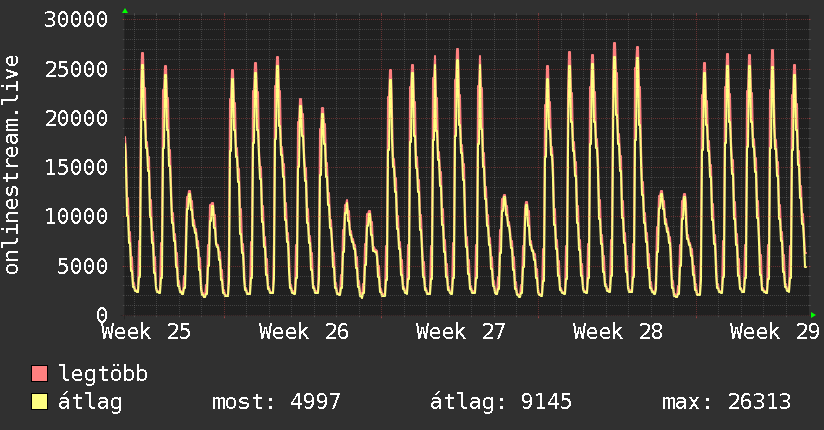The image size is (824, 430).
Task: Click the 30000 y-axis value
Action: (x=76, y=20)
